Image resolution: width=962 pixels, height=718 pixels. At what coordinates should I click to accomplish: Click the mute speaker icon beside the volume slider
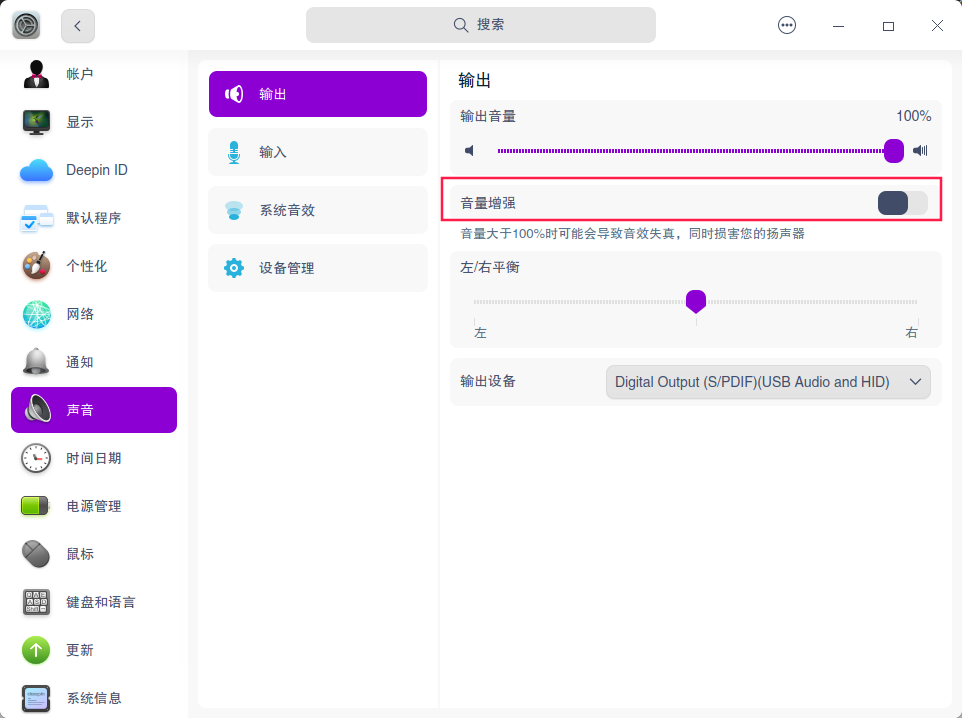tap(470, 150)
